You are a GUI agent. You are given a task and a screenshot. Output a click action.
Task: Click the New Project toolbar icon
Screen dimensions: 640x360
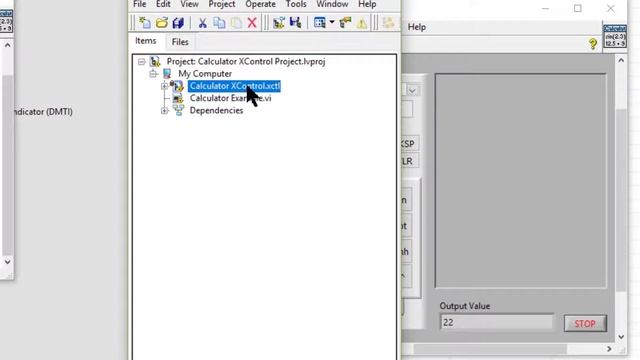144,23
